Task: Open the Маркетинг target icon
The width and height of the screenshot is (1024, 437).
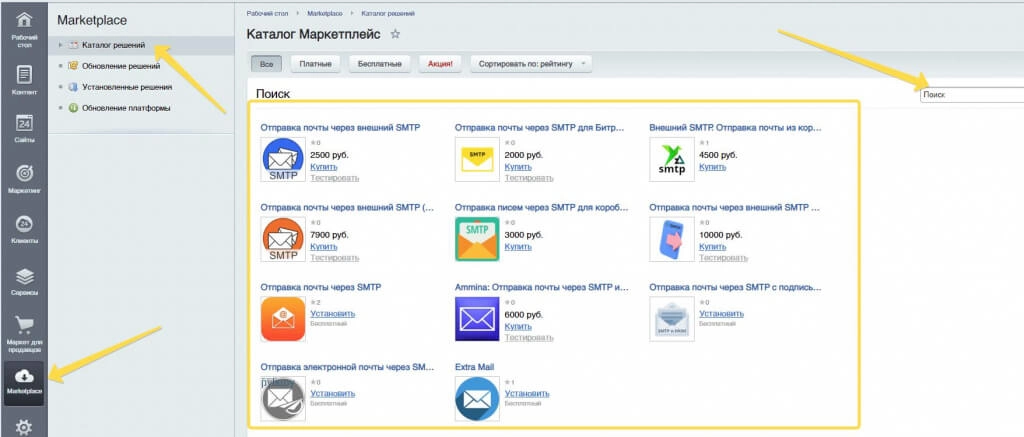Action: pyautogui.click(x=24, y=173)
